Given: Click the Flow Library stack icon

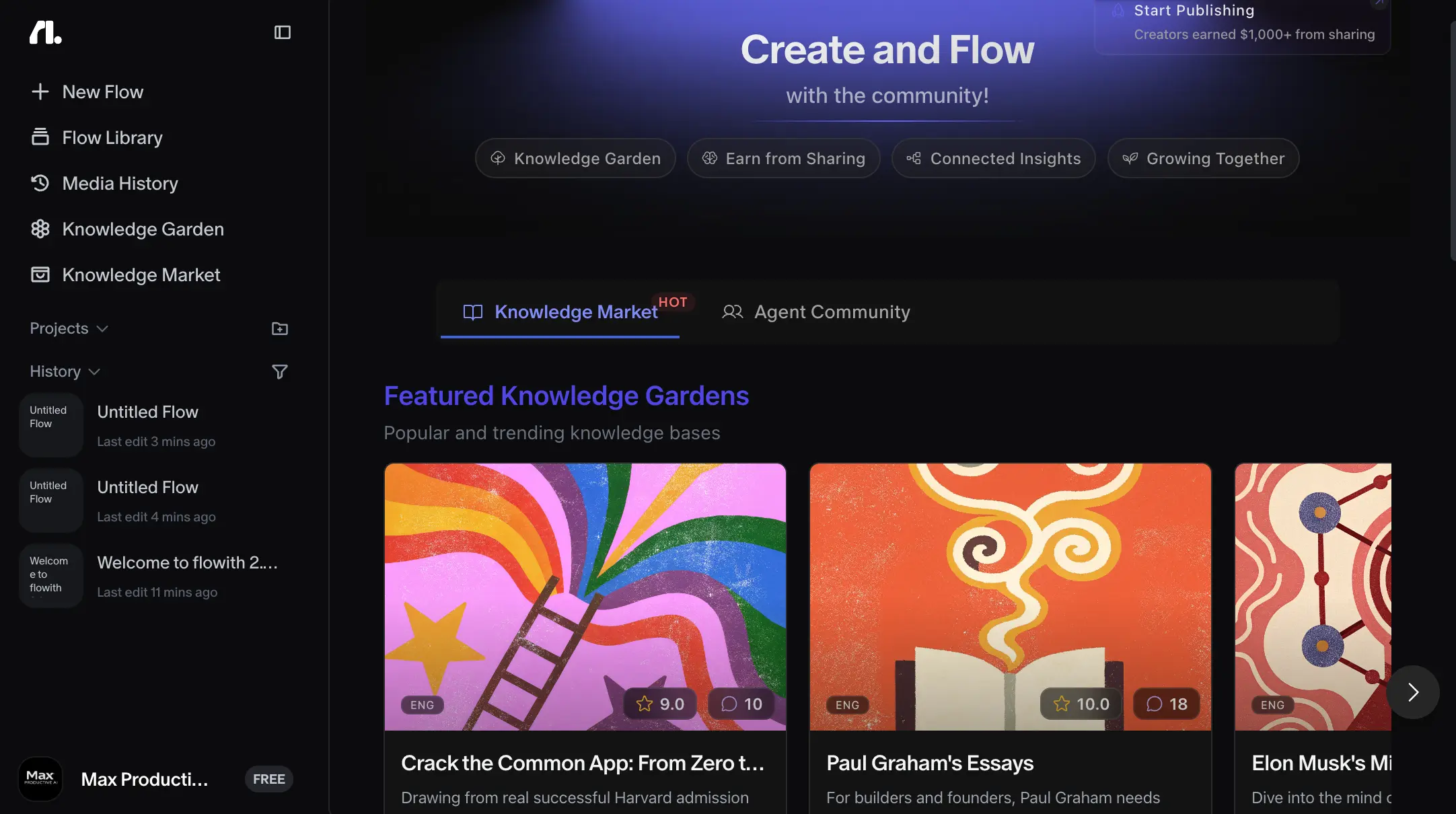Looking at the screenshot, I should [x=40, y=137].
